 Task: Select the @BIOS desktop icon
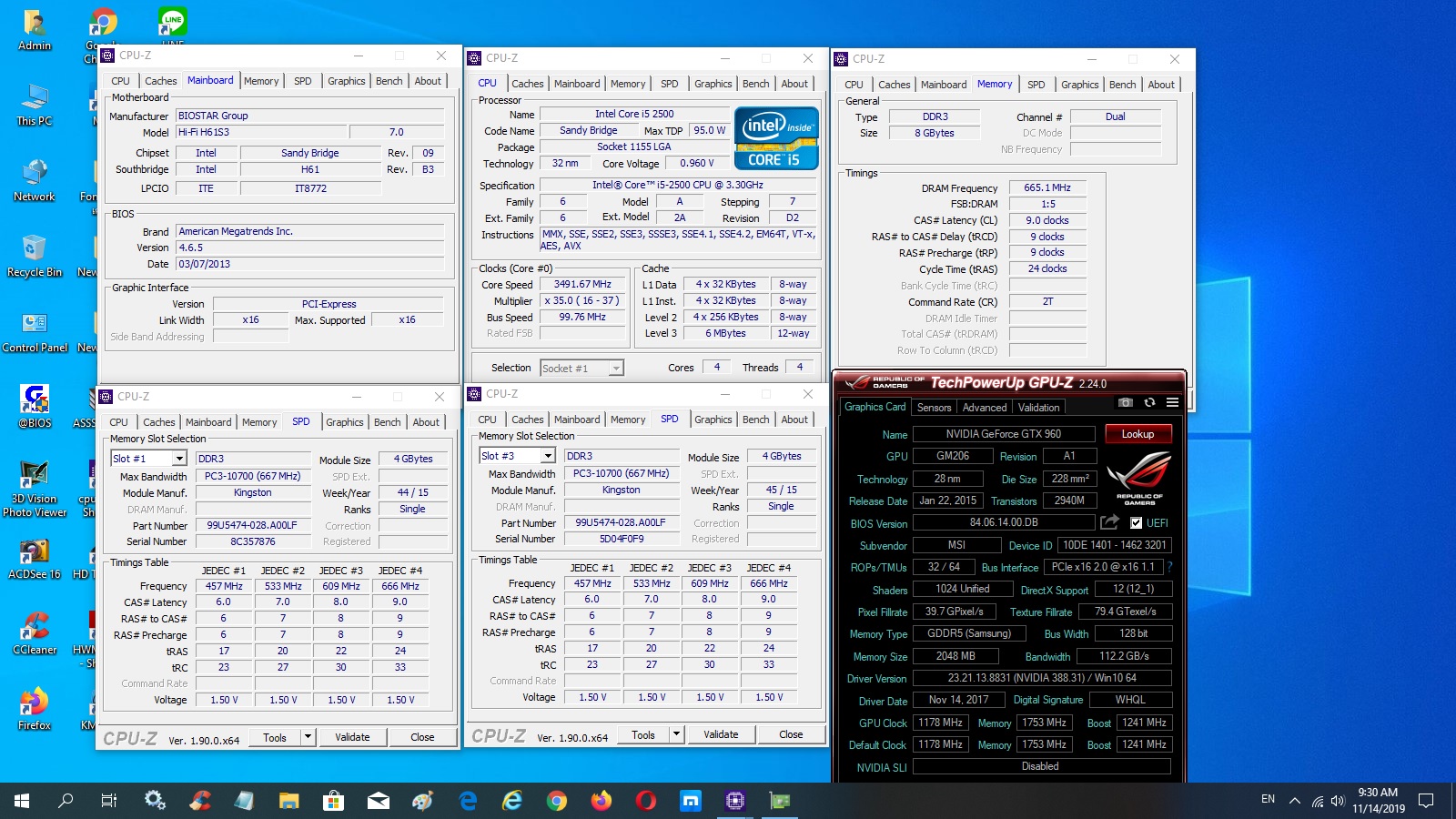[35, 407]
